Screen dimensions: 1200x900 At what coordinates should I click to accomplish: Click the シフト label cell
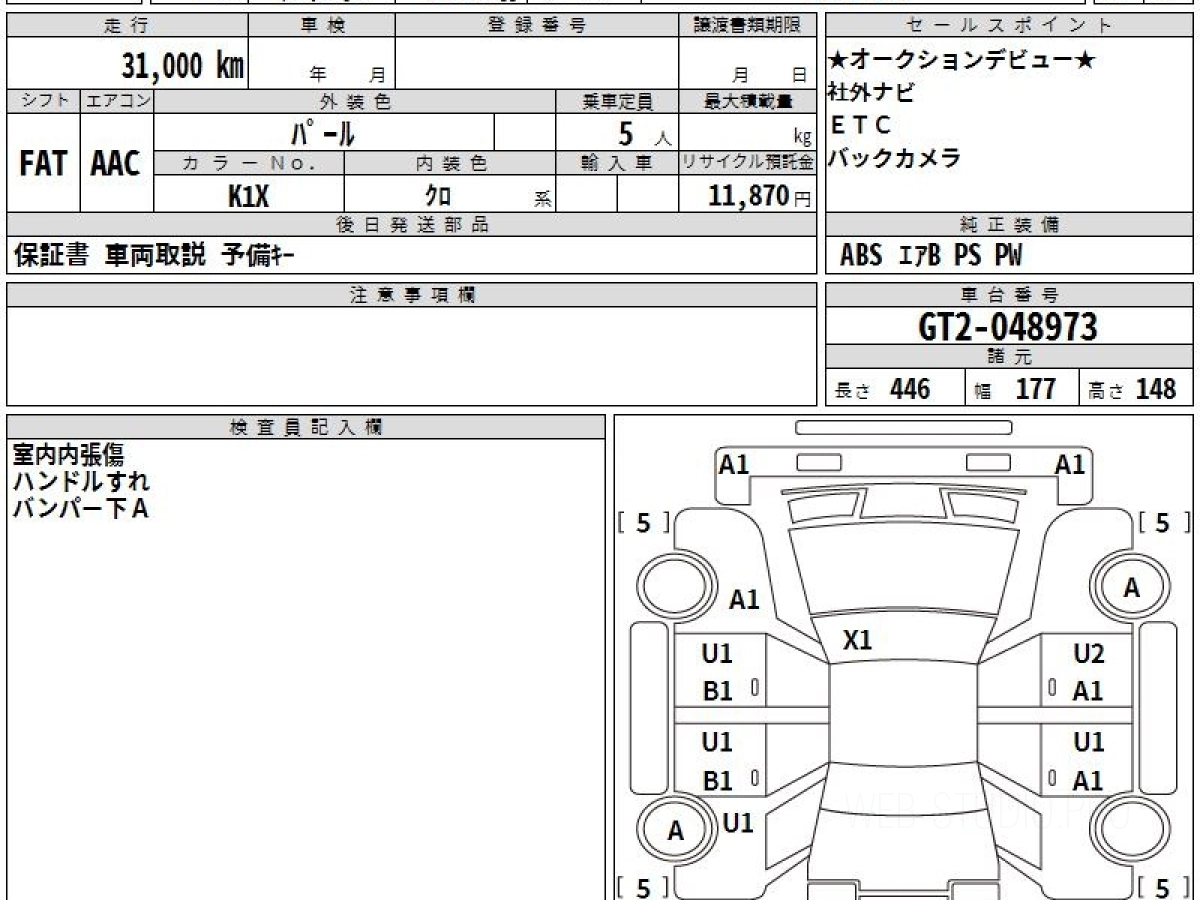[x=43, y=101]
